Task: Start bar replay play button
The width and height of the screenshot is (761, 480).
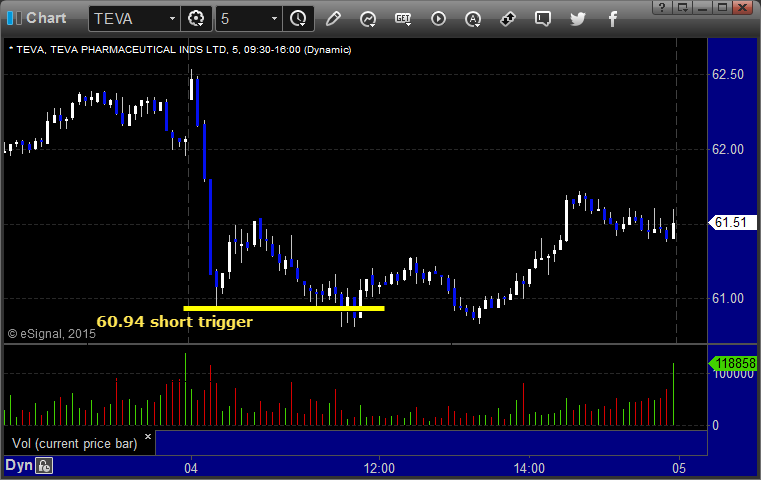Action: [x=438, y=19]
